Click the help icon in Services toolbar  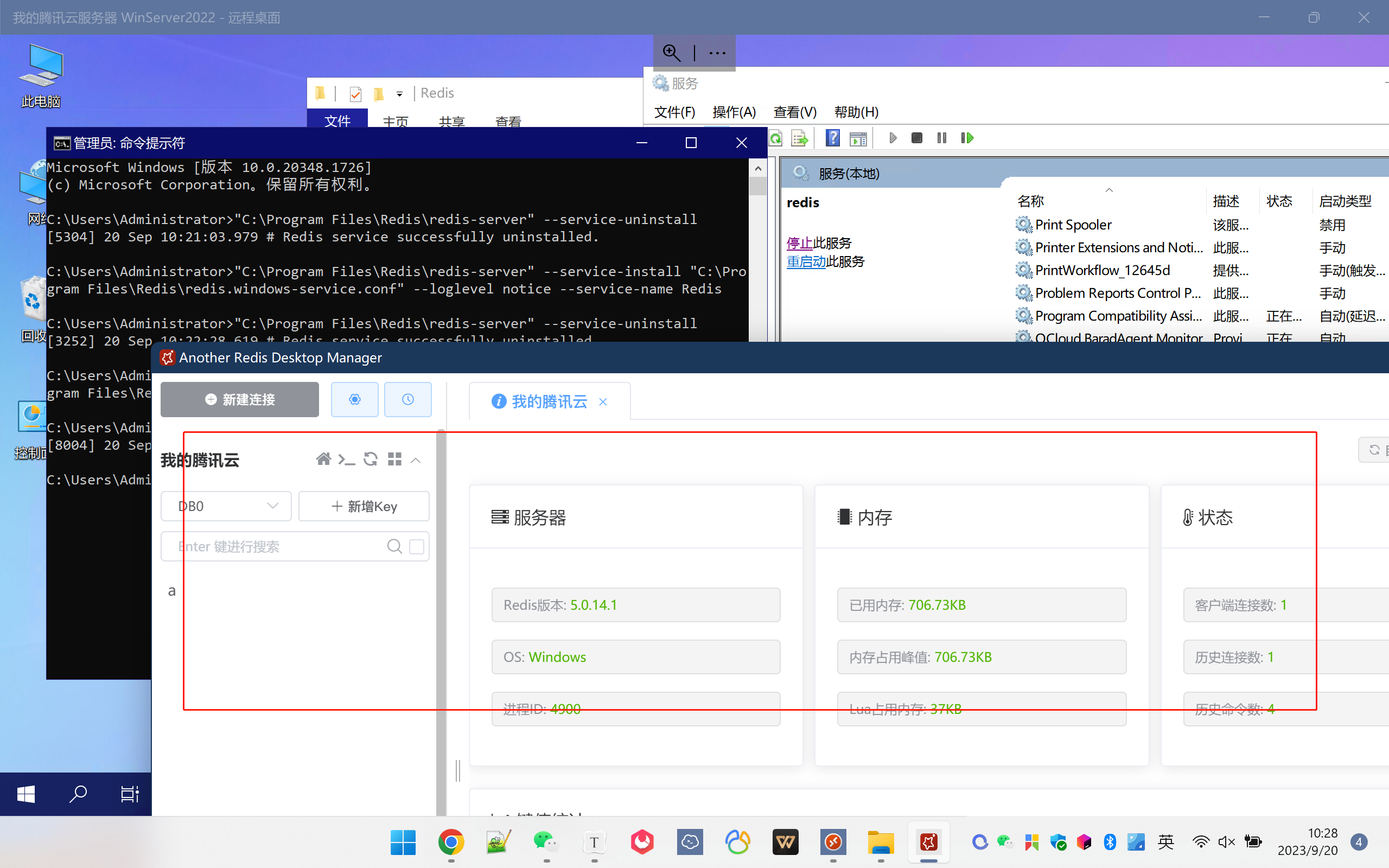pyautogui.click(x=833, y=138)
